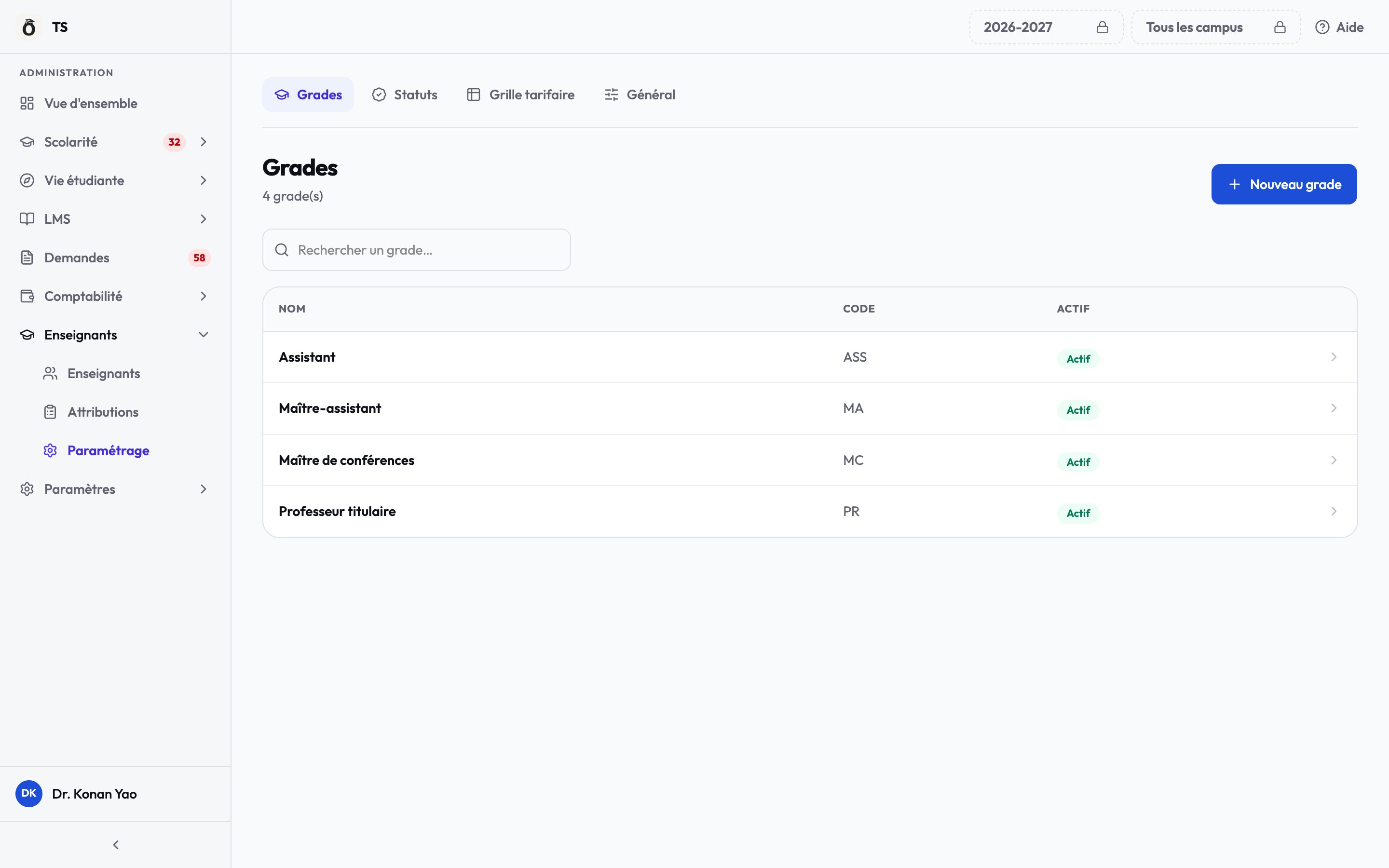Click the Demandes document icon
Screen dimensions: 1389x868
[x=27, y=258]
